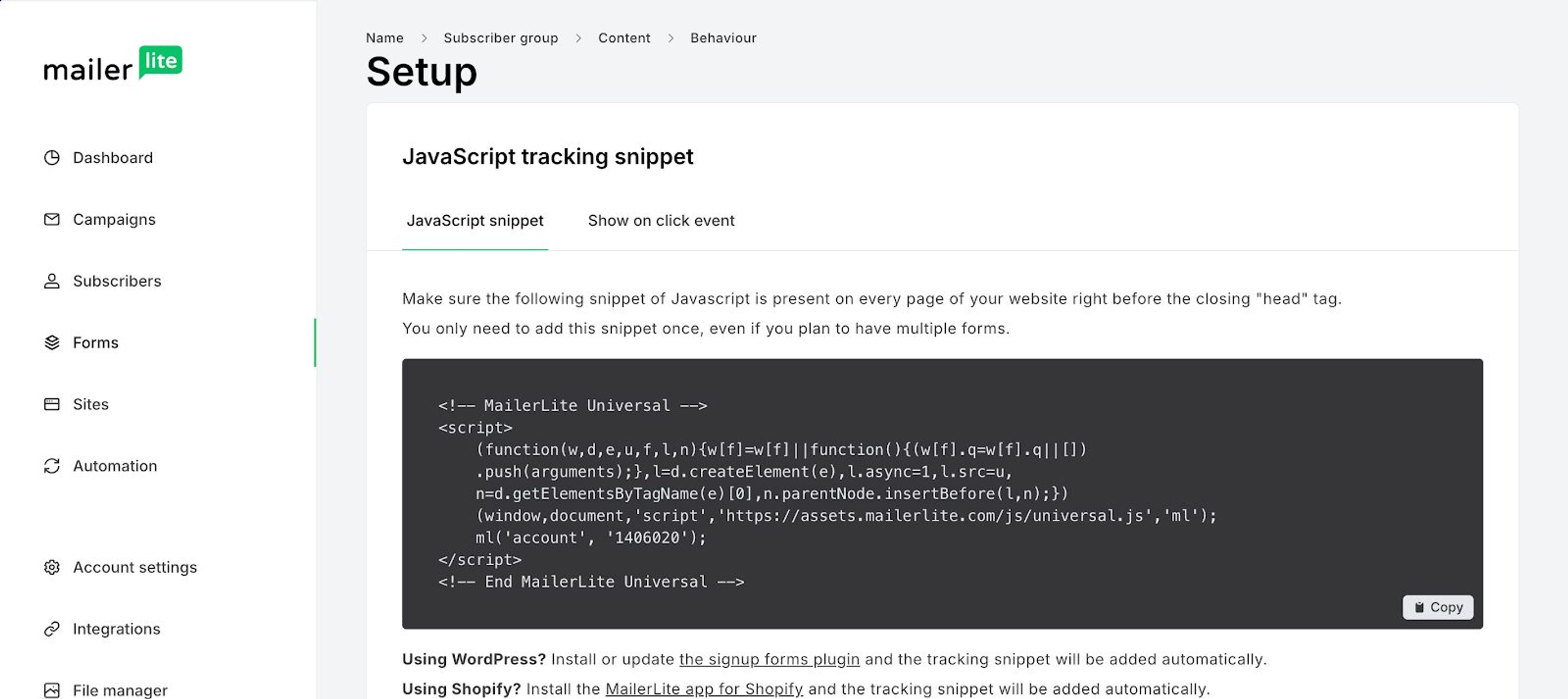Click the Subscriber group breadcrumb step
The width and height of the screenshot is (1568, 699).
(500, 38)
